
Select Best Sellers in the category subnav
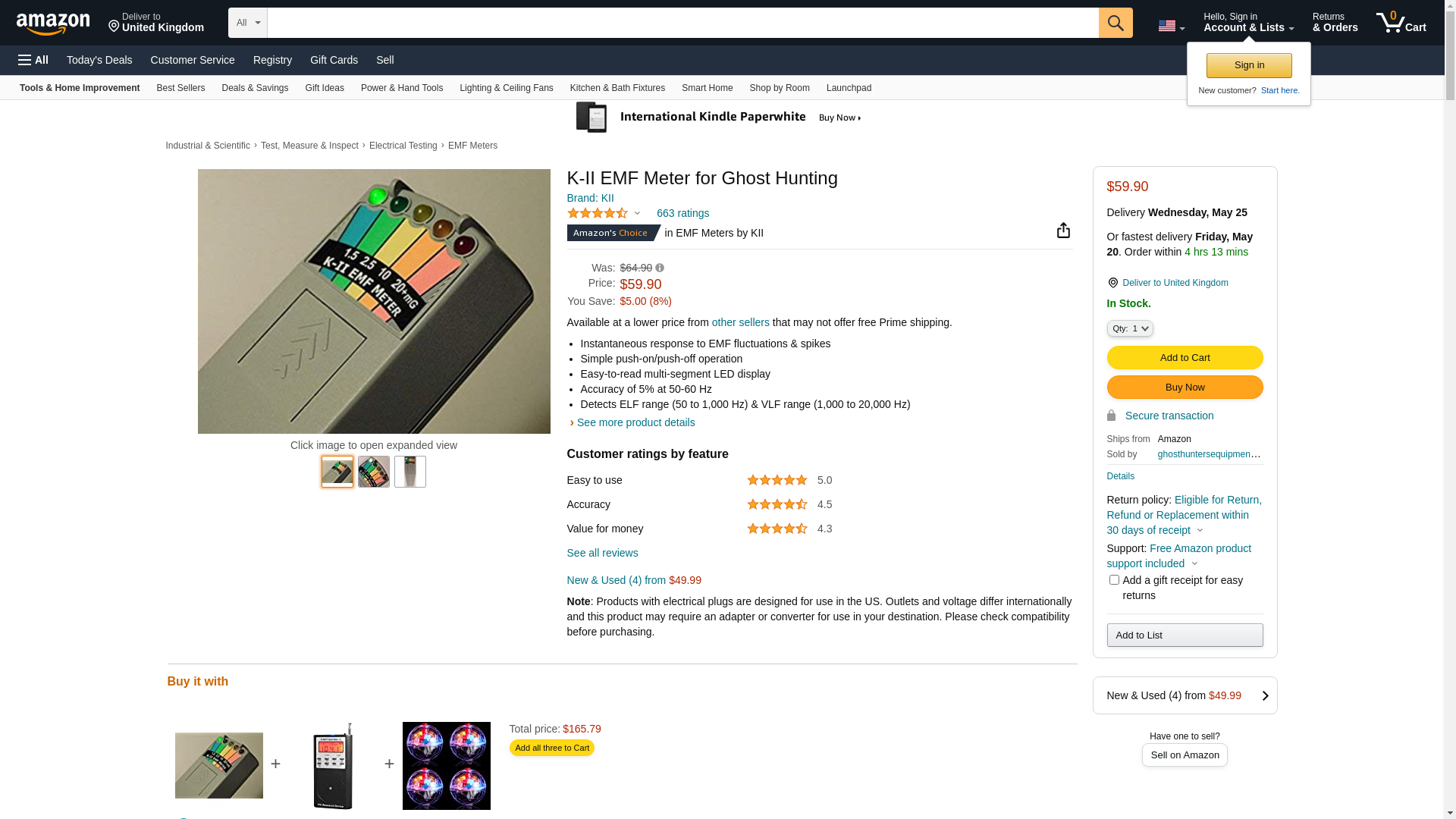click(x=180, y=88)
